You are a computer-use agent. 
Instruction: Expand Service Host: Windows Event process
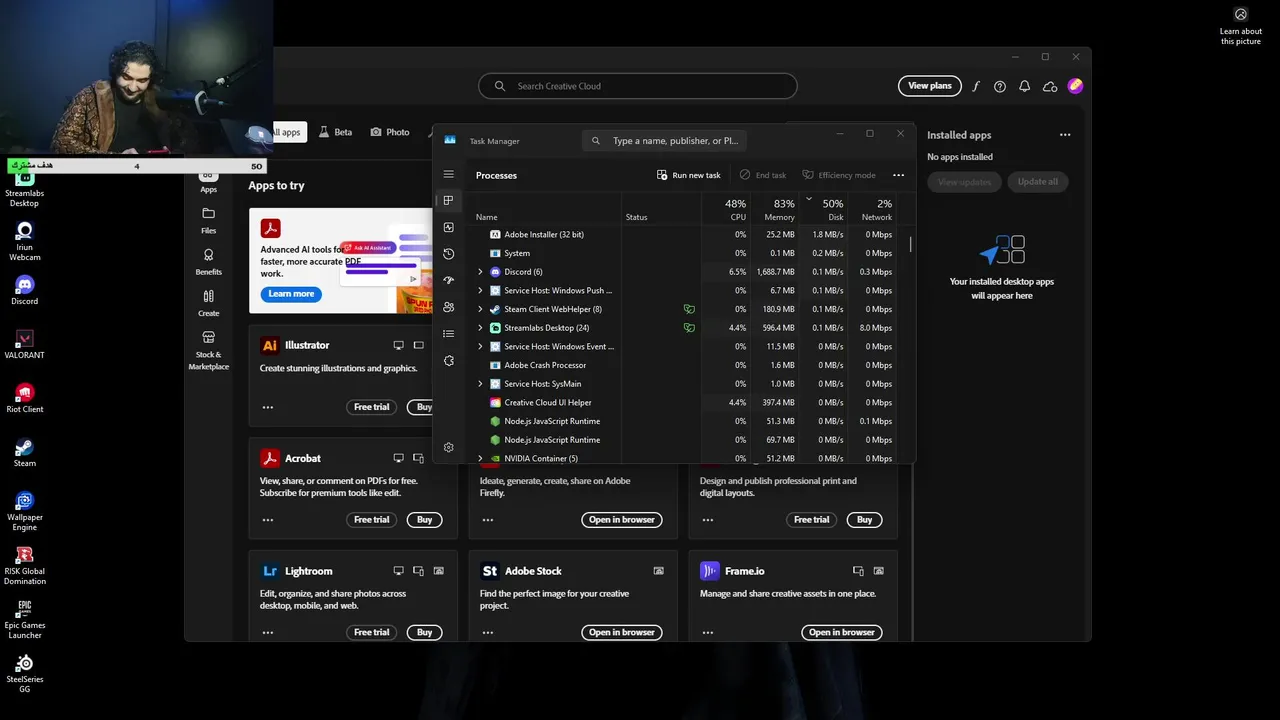click(x=480, y=346)
